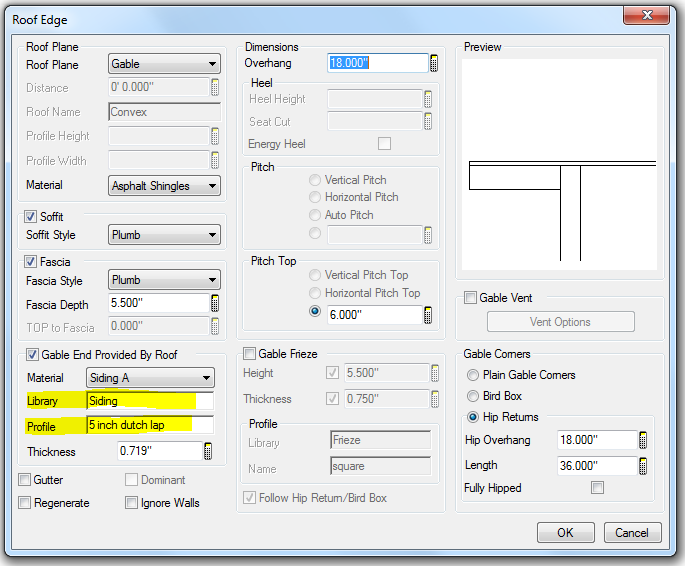Enable the Gable Frieze checkbox
Image resolution: width=685 pixels, height=566 pixels.
[249, 353]
